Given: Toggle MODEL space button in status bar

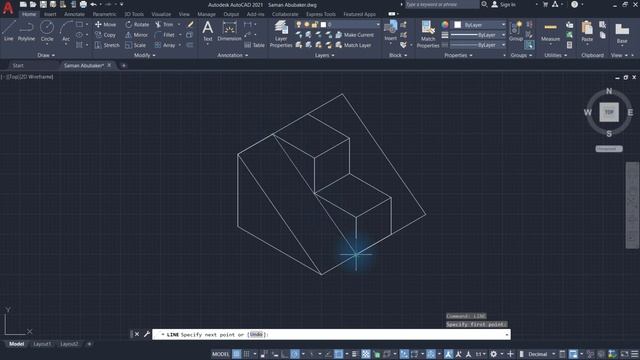Looking at the screenshot, I should pyautogui.click(x=220, y=354).
